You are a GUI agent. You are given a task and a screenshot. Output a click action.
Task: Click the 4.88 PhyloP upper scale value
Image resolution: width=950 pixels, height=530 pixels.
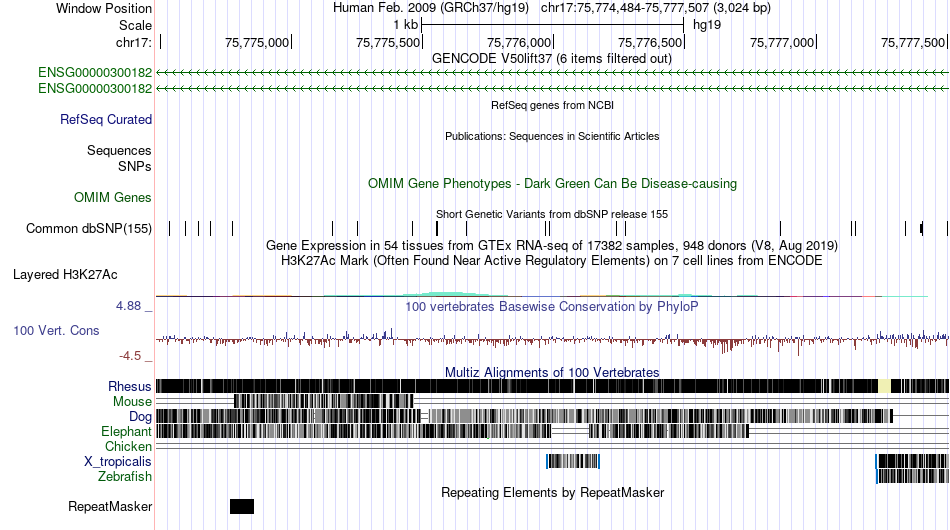128,306
